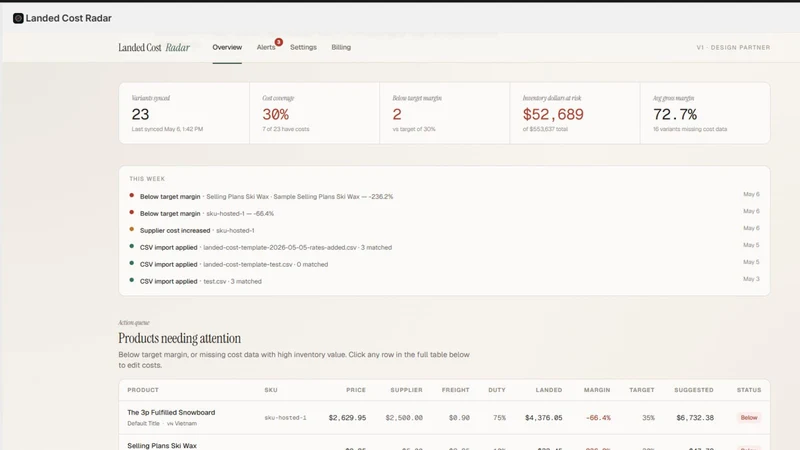Click the red Alerts notification badge
The height and width of the screenshot is (450, 800).
[279, 42]
